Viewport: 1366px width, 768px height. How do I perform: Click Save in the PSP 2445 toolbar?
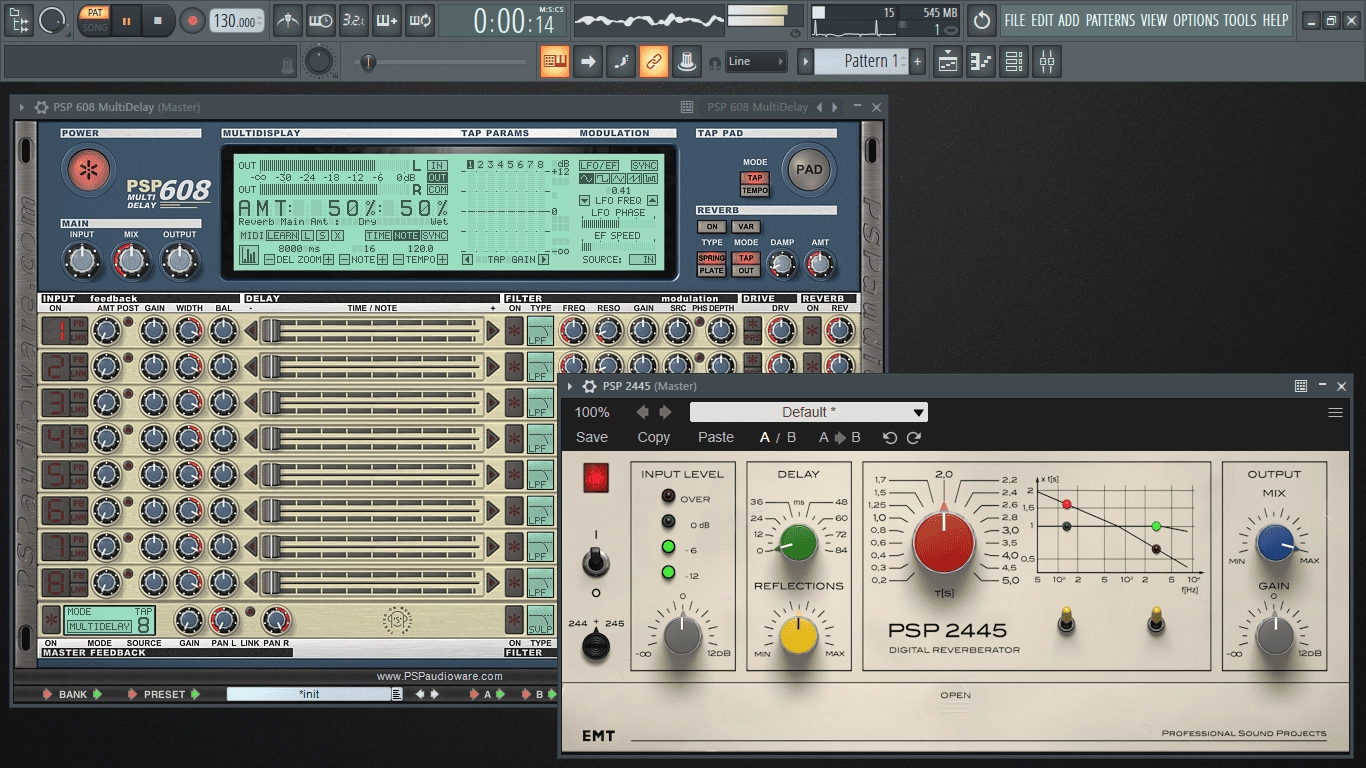(x=592, y=437)
